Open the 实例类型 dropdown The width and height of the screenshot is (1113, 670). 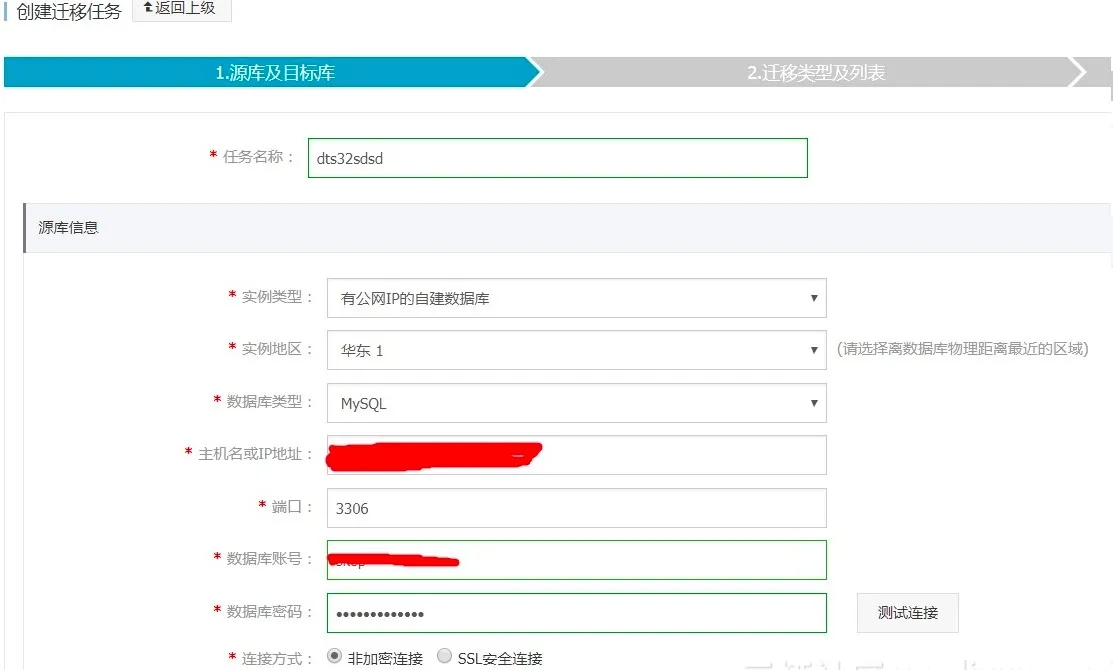point(576,298)
